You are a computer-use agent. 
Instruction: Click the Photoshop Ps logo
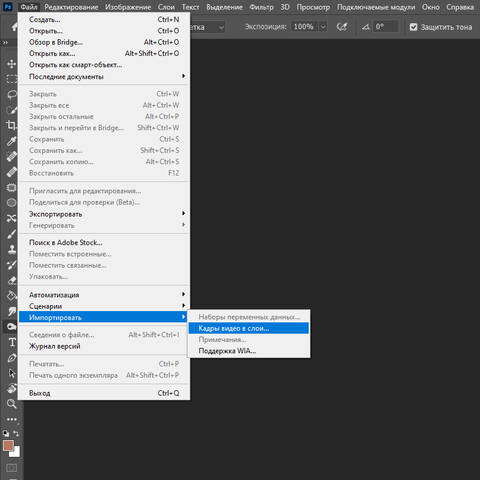pyautogui.click(x=7, y=6)
